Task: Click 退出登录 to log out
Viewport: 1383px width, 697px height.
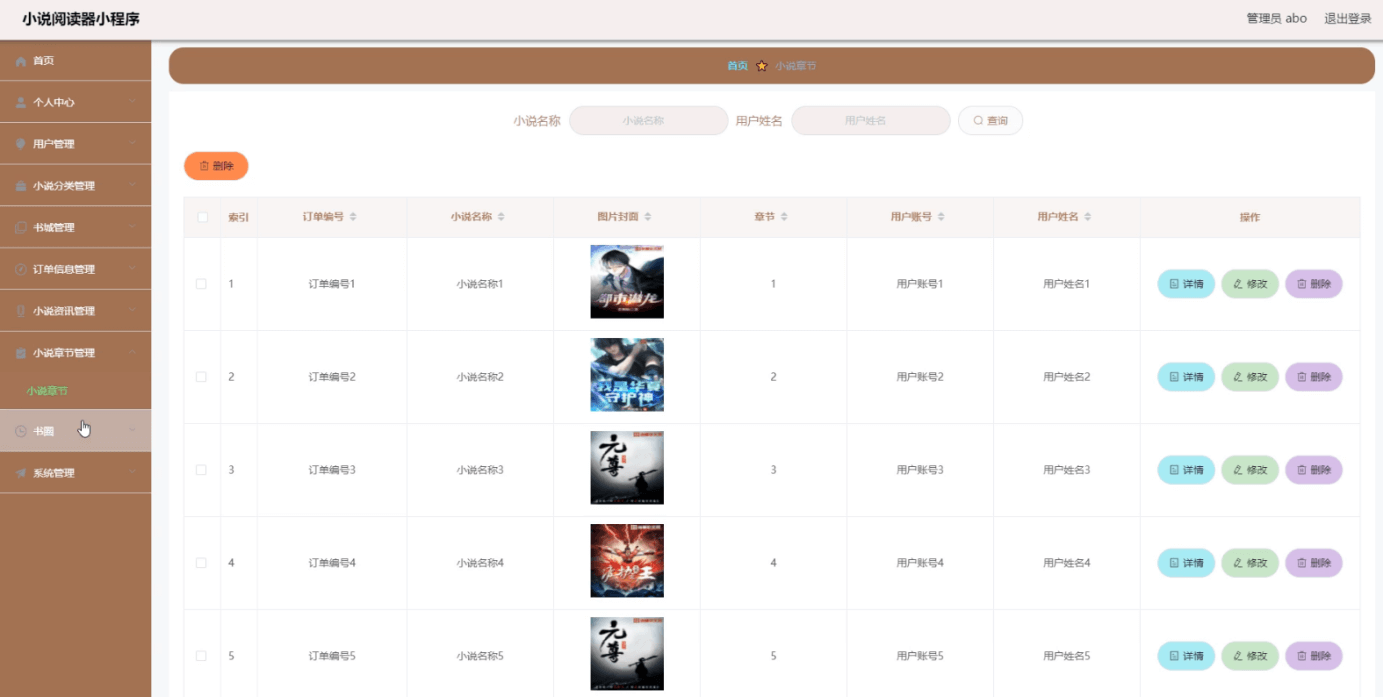Action: click(x=1347, y=18)
